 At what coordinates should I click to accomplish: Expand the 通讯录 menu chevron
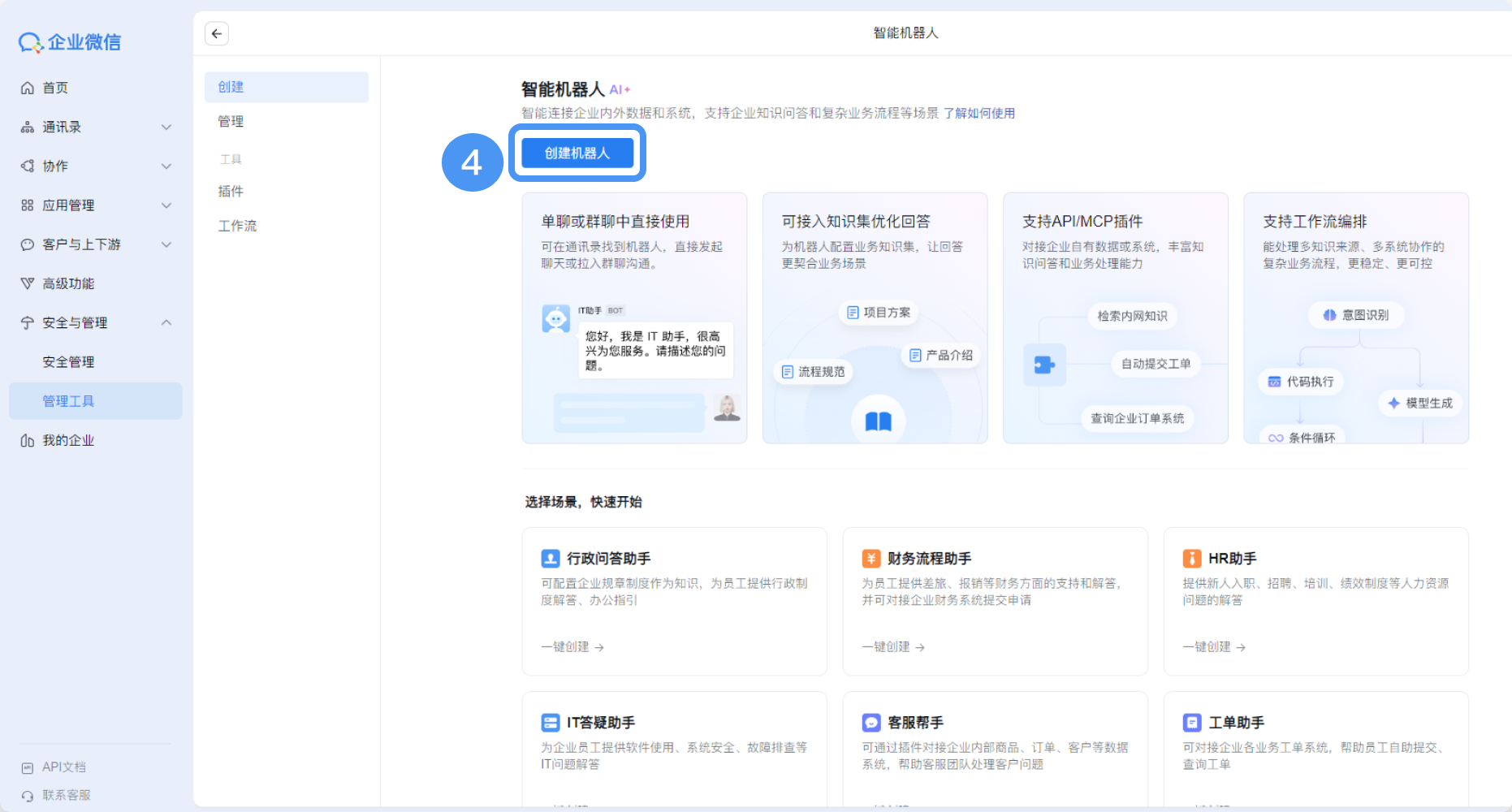click(x=166, y=127)
